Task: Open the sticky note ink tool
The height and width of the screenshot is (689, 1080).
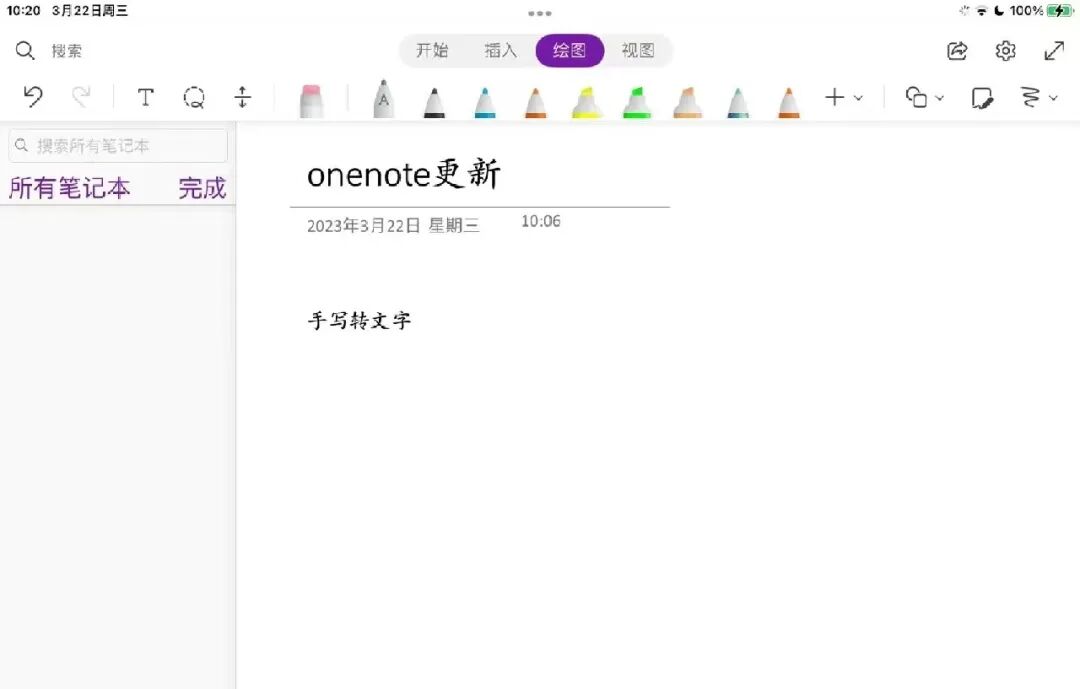Action: (x=982, y=98)
